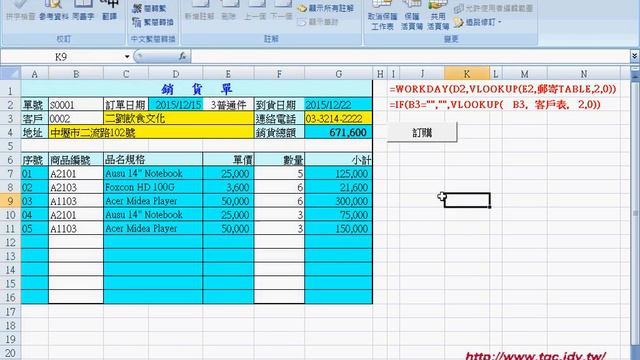Open 追蹤修訂 track changes dropdown
640x360 pixels.
point(478,22)
